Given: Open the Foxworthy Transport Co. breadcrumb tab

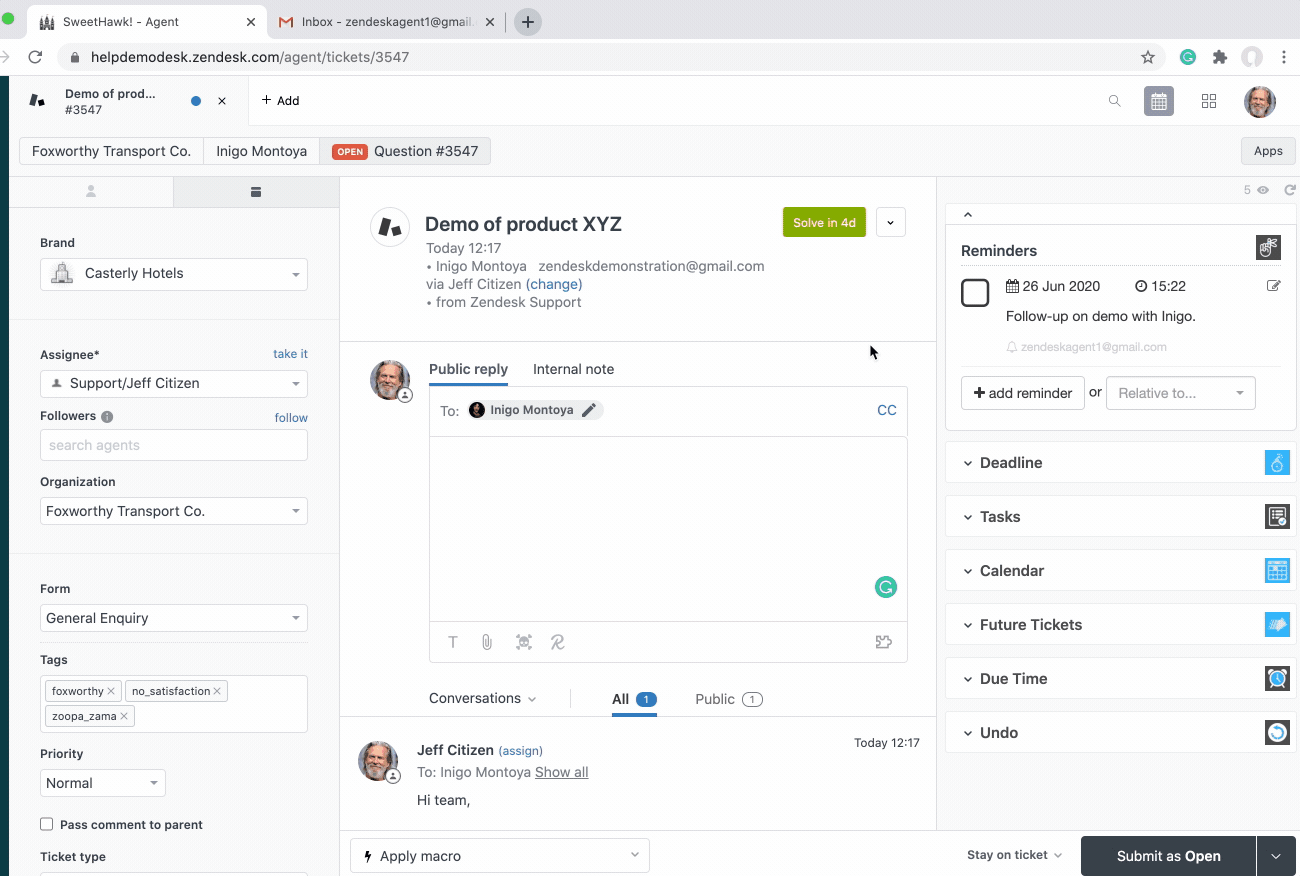Looking at the screenshot, I should click(111, 151).
